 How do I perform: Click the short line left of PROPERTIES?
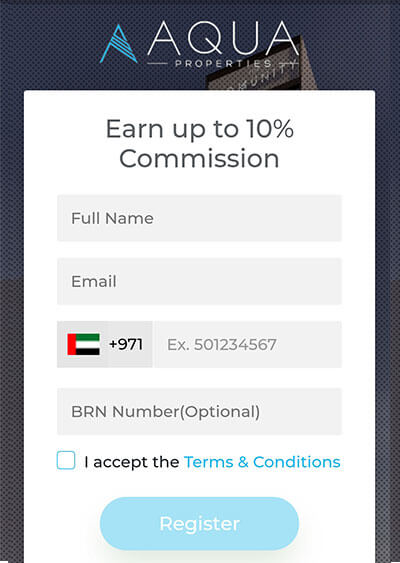click(158, 64)
